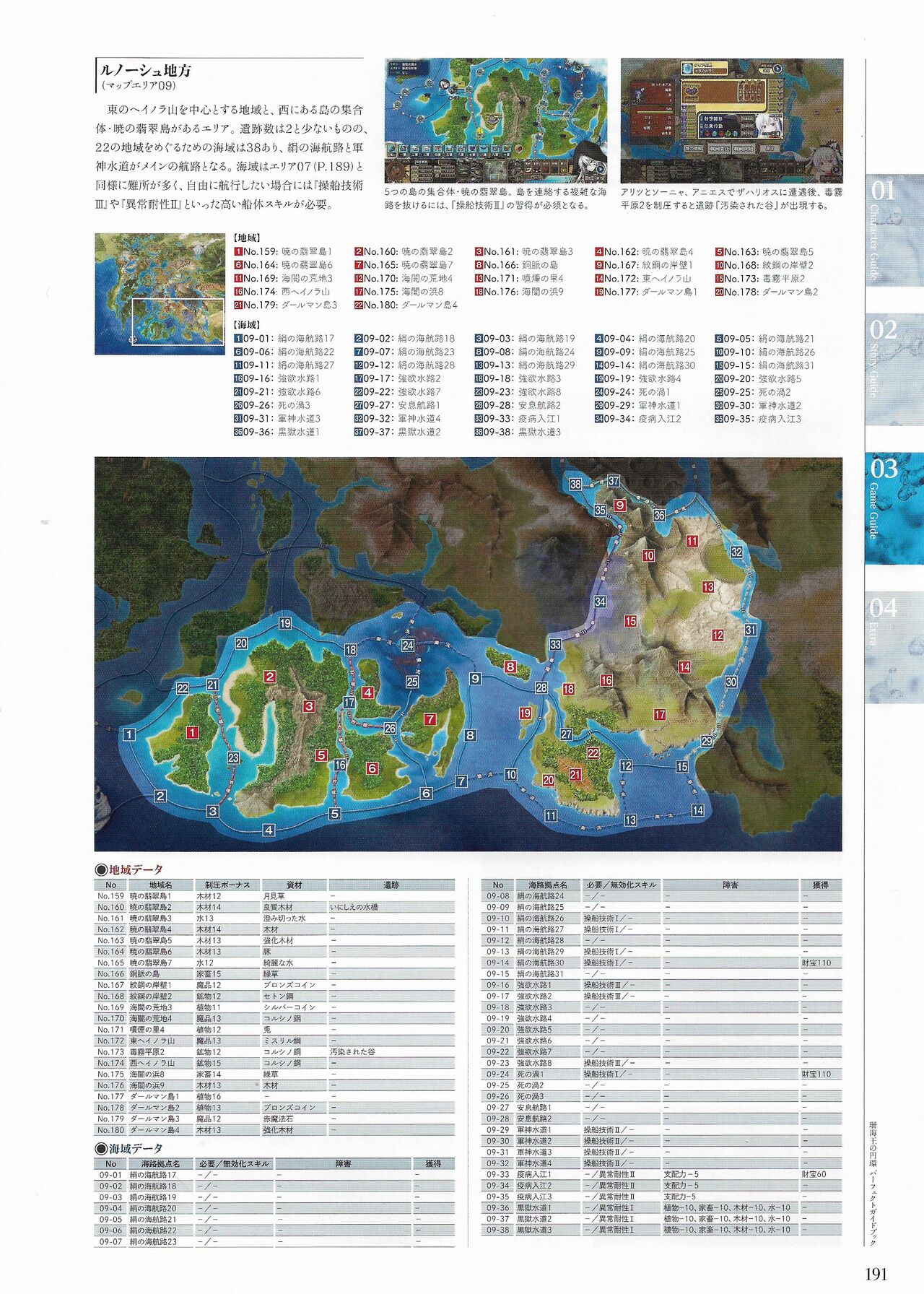Click red marker 1 on the large map
The width and height of the screenshot is (924, 1294).
pyautogui.click(x=192, y=733)
